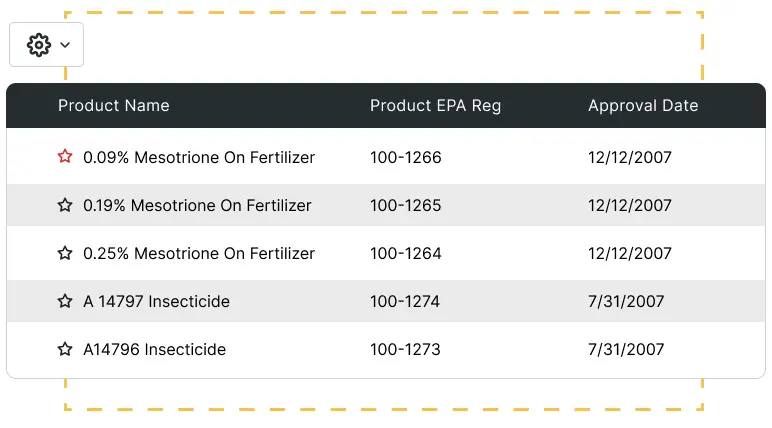Select the 0.09% Mesotrione On Fertilizer name
Screen dimensions: 772x428
(x=199, y=157)
